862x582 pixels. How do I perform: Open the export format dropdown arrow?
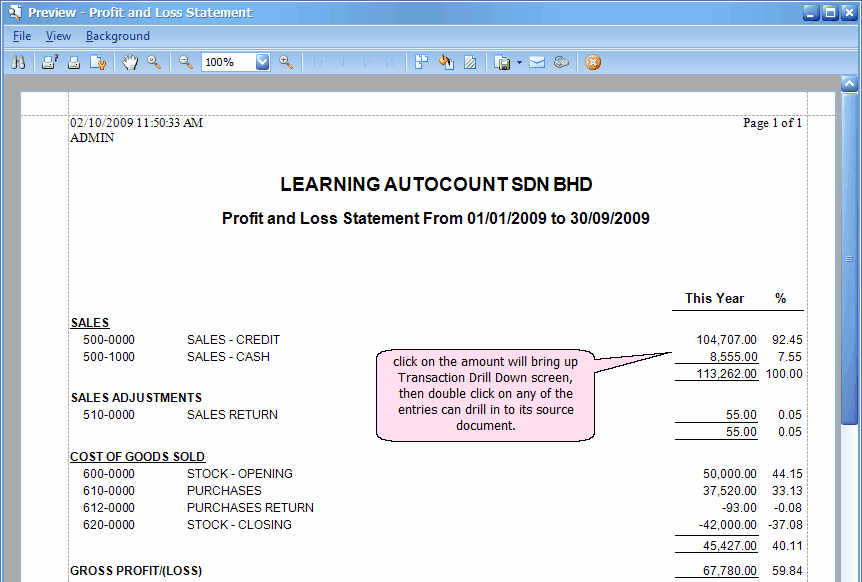pos(520,62)
